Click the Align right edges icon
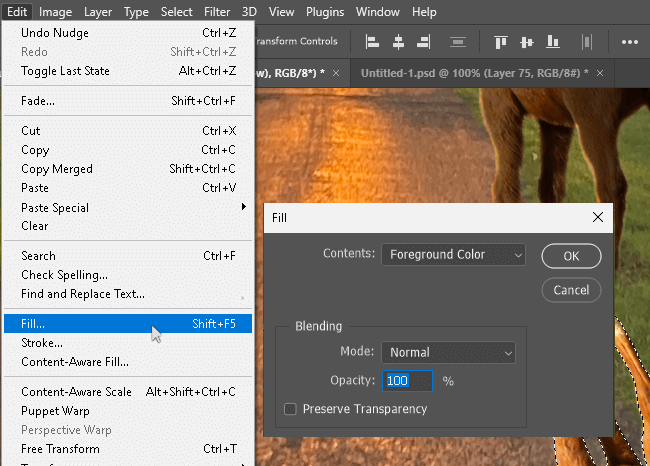The width and height of the screenshot is (650, 466). pyautogui.click(x=424, y=42)
